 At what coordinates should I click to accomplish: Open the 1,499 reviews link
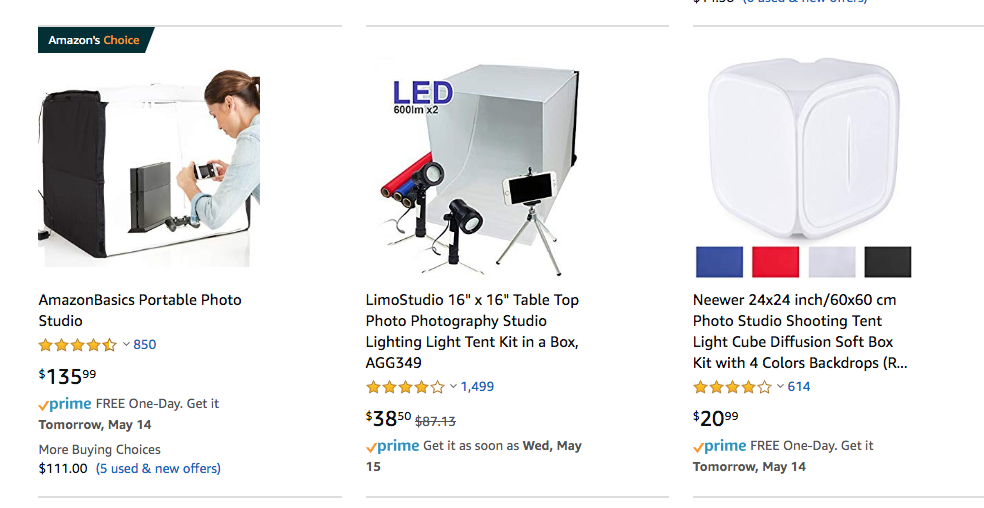tap(477, 387)
